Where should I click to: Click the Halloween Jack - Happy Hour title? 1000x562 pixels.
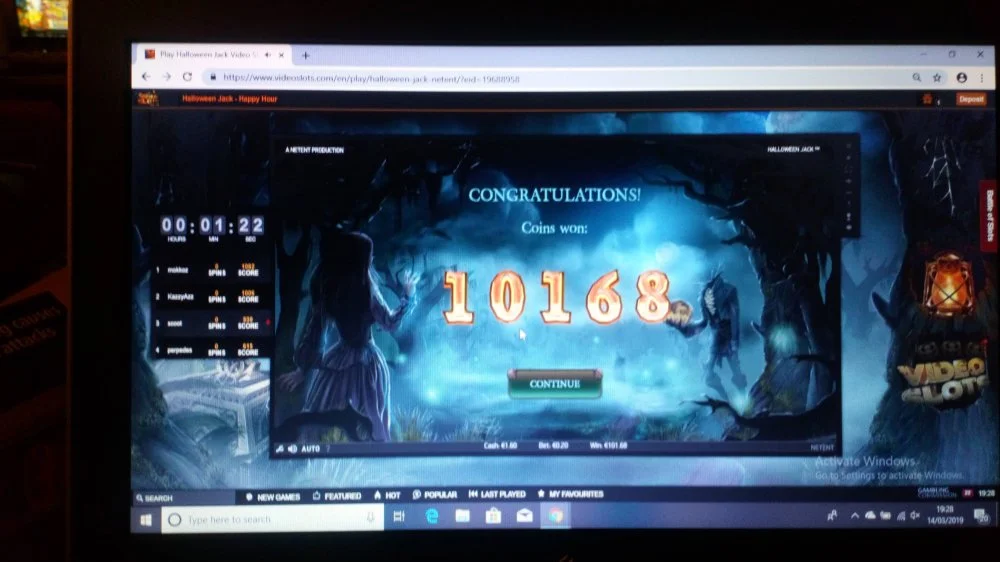230,99
